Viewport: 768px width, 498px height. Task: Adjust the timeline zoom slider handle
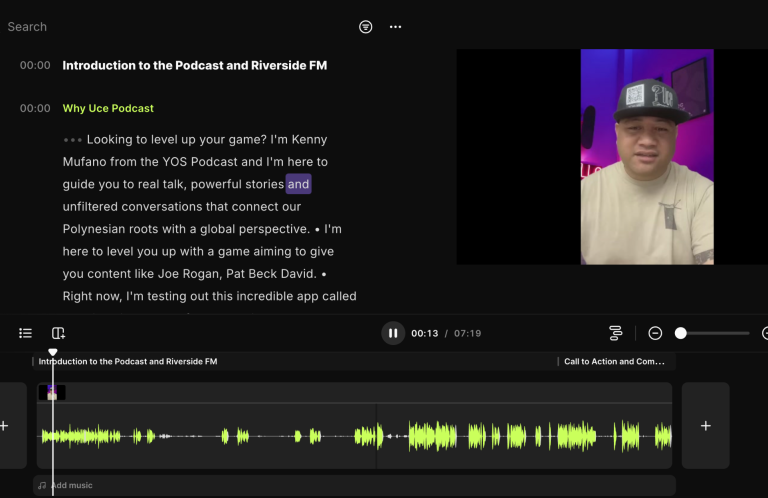(x=680, y=333)
